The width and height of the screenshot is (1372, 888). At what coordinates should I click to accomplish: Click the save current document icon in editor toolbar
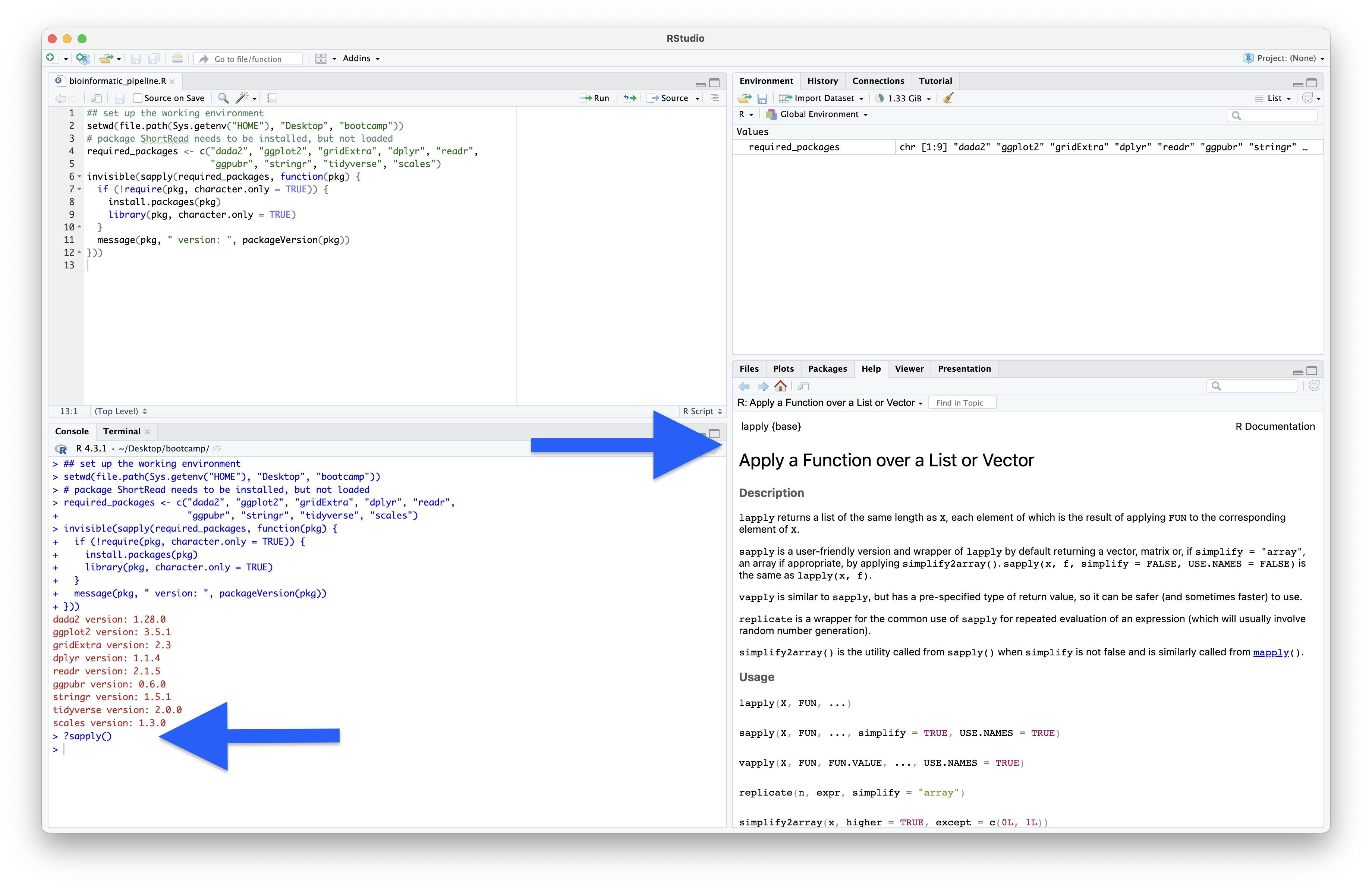tap(119, 98)
